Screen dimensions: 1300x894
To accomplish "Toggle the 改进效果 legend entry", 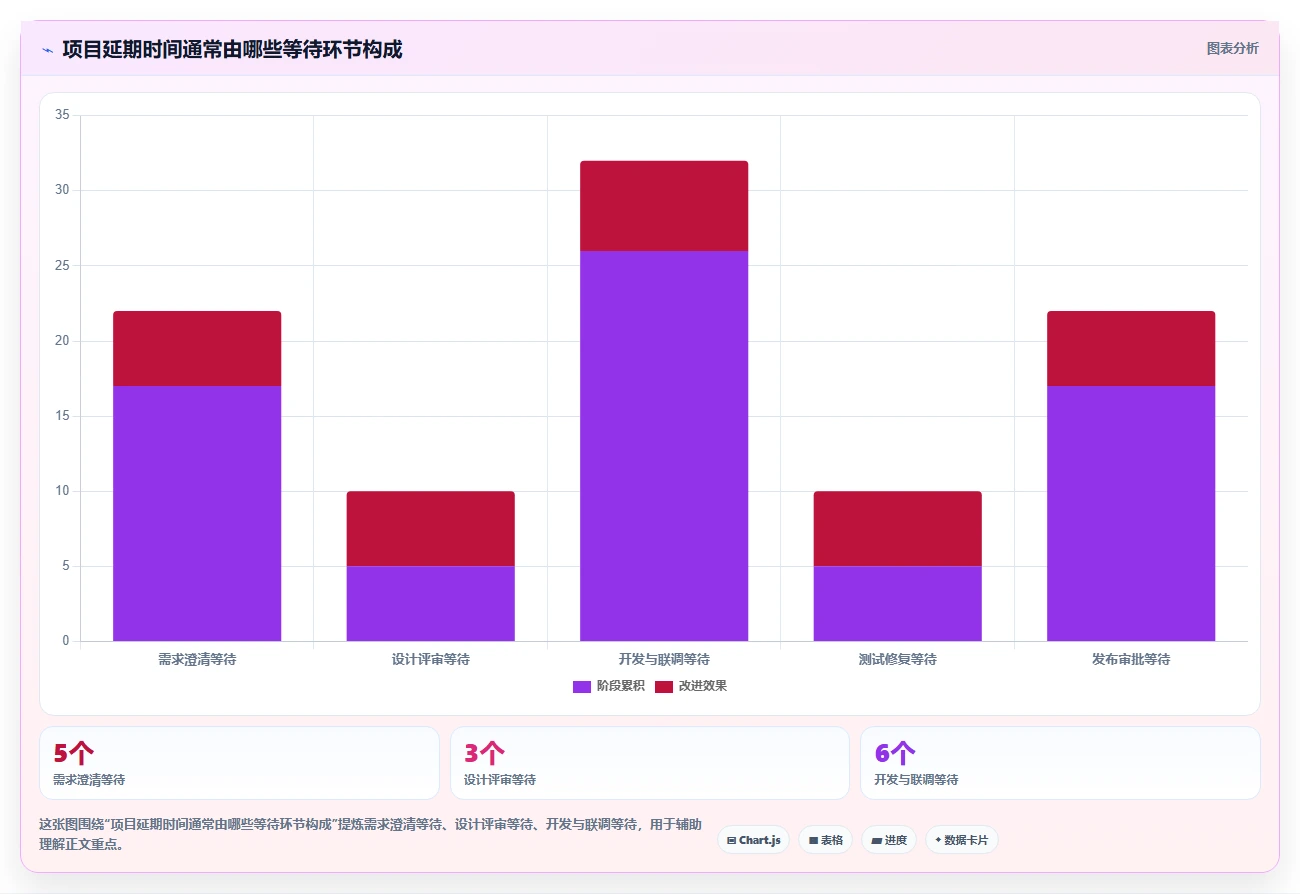I will tap(691, 686).
